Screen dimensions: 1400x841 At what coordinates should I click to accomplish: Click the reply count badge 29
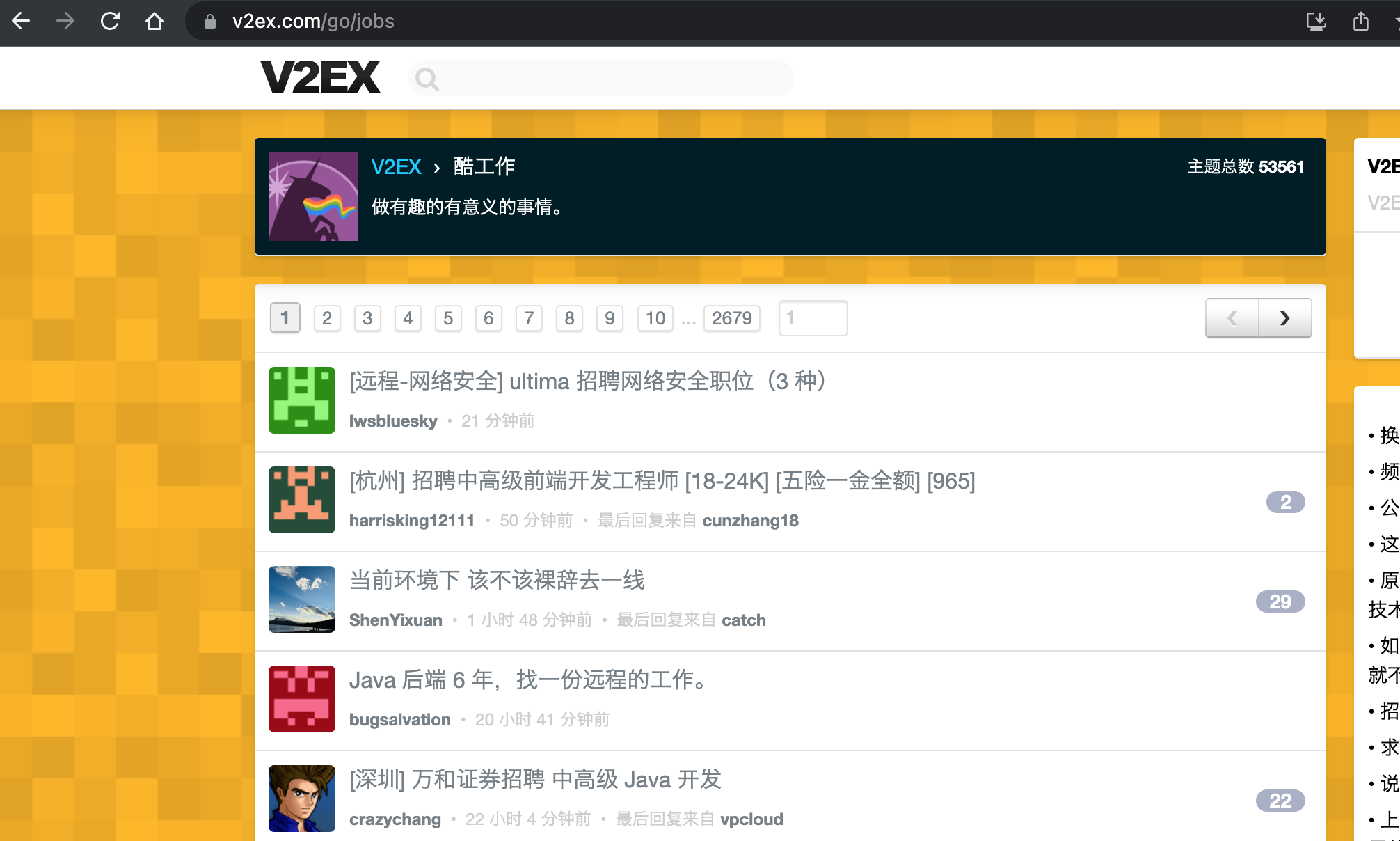tap(1280, 602)
